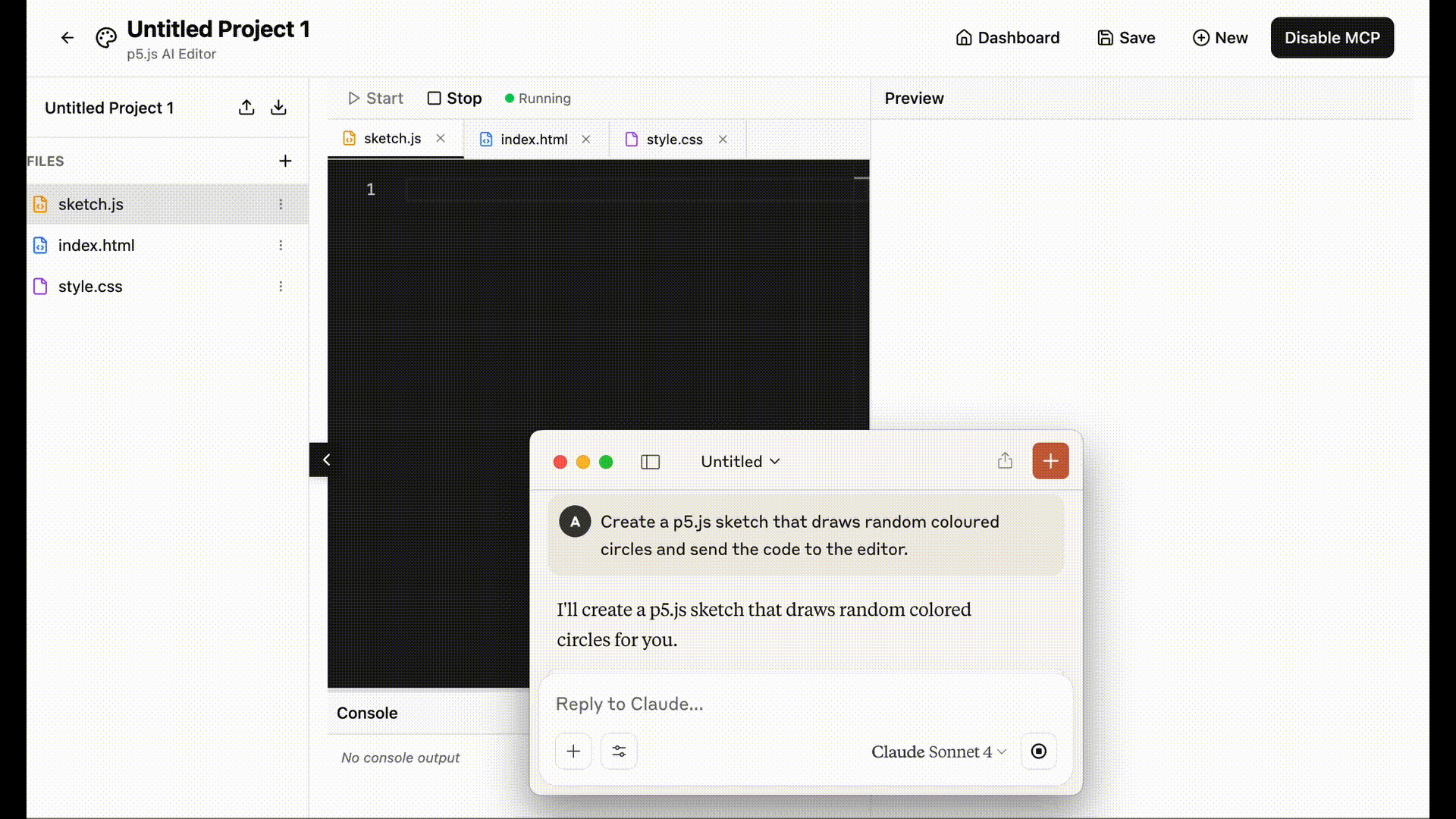Screen dimensions: 1456x819
Task: Add a new file with plus icon
Action: (285, 161)
